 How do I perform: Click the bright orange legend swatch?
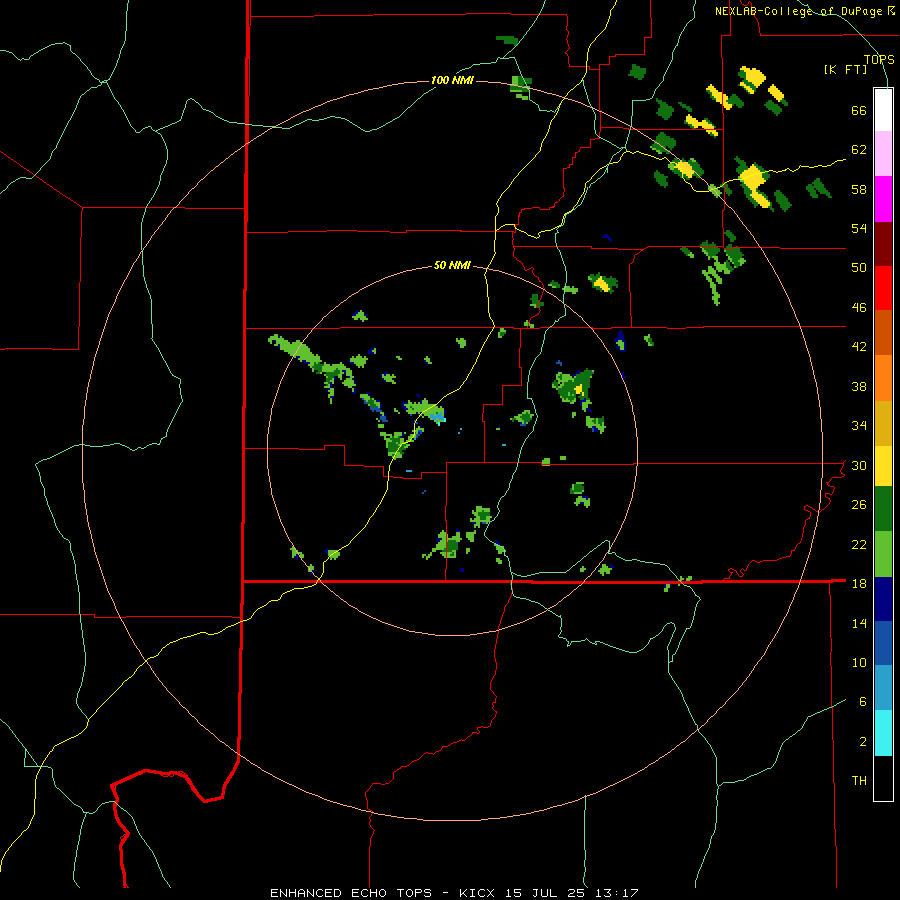[883, 378]
